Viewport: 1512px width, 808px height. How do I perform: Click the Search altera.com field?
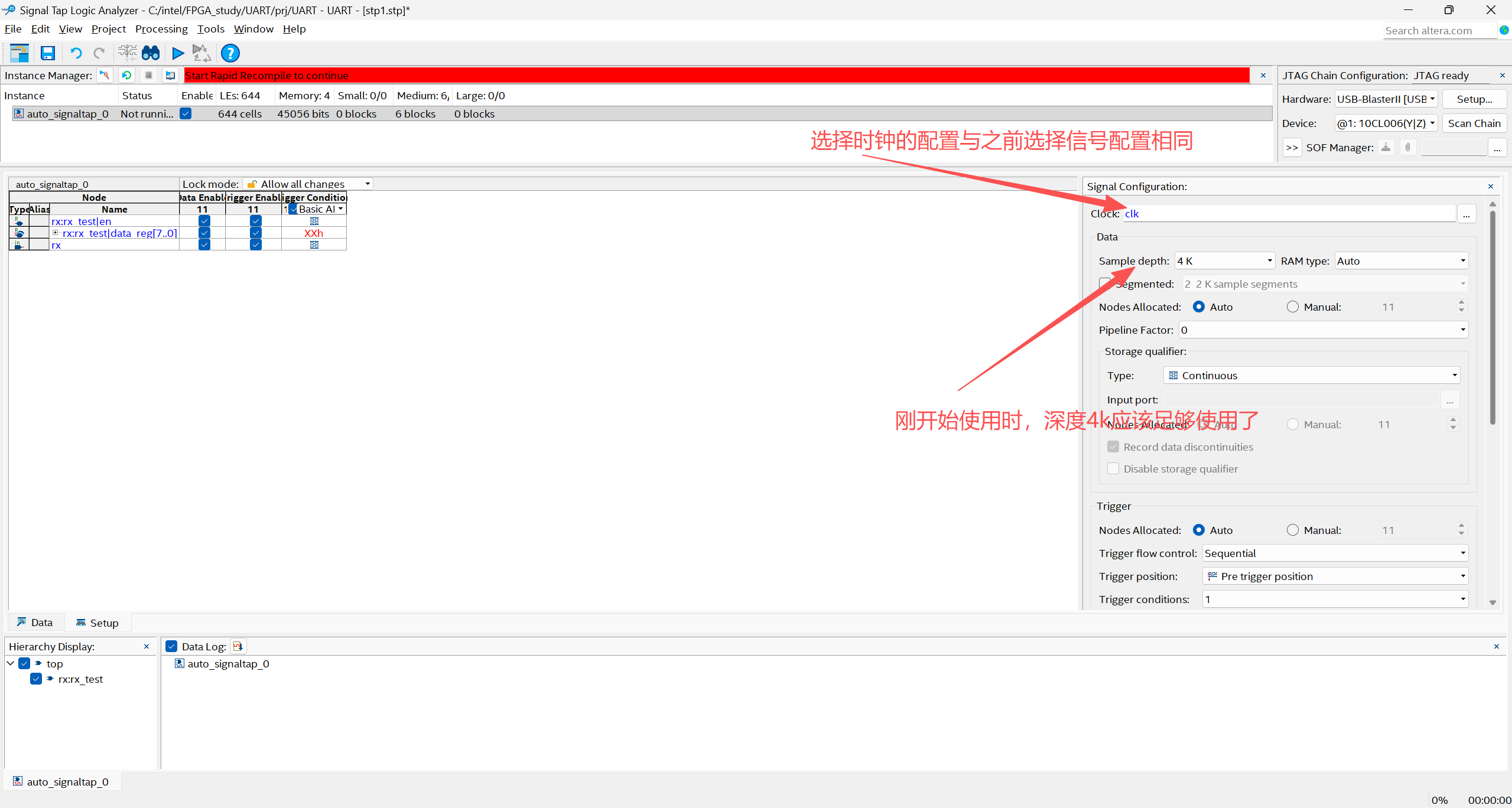coord(1440,30)
